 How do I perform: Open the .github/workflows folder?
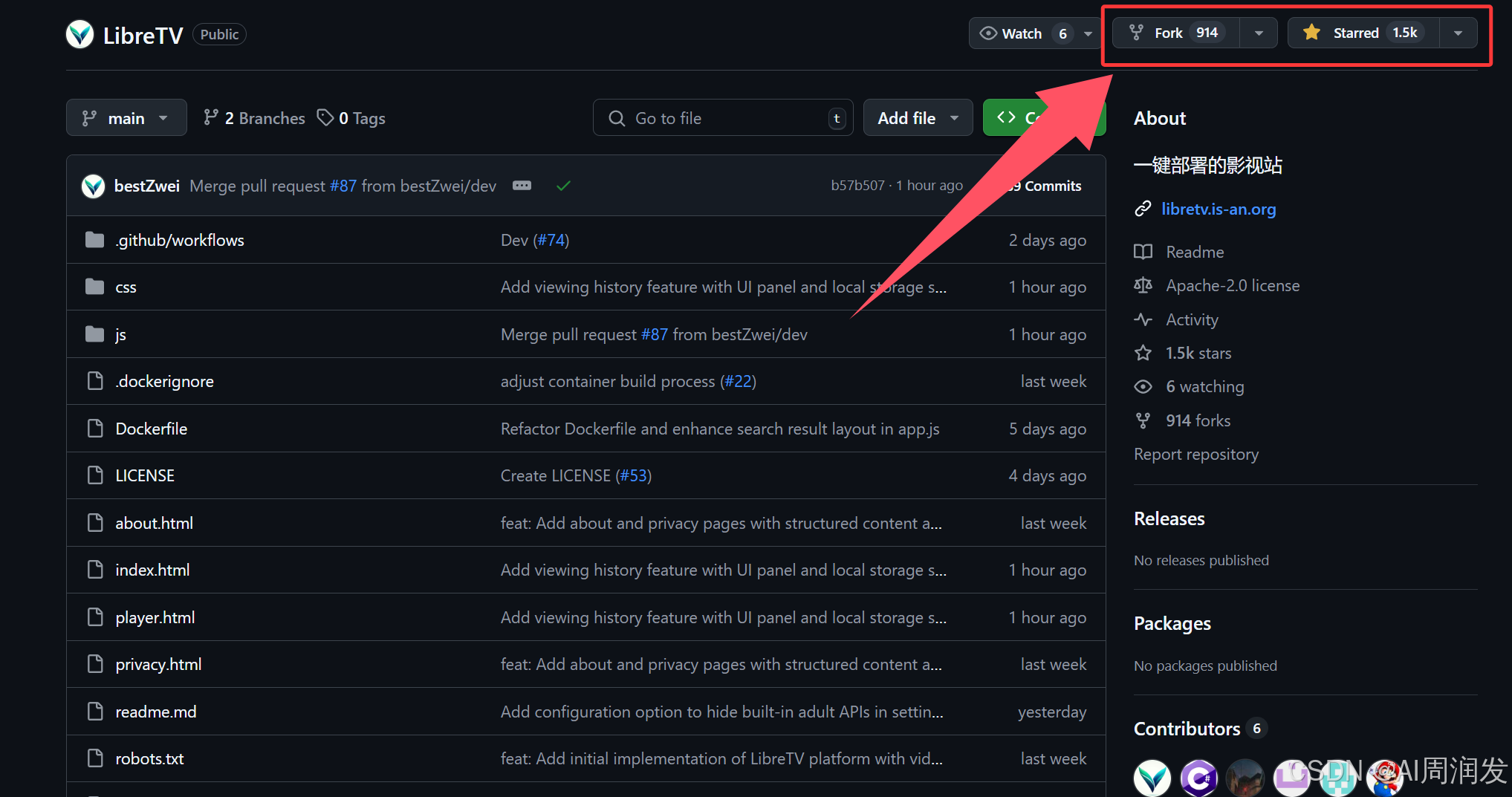coord(180,240)
